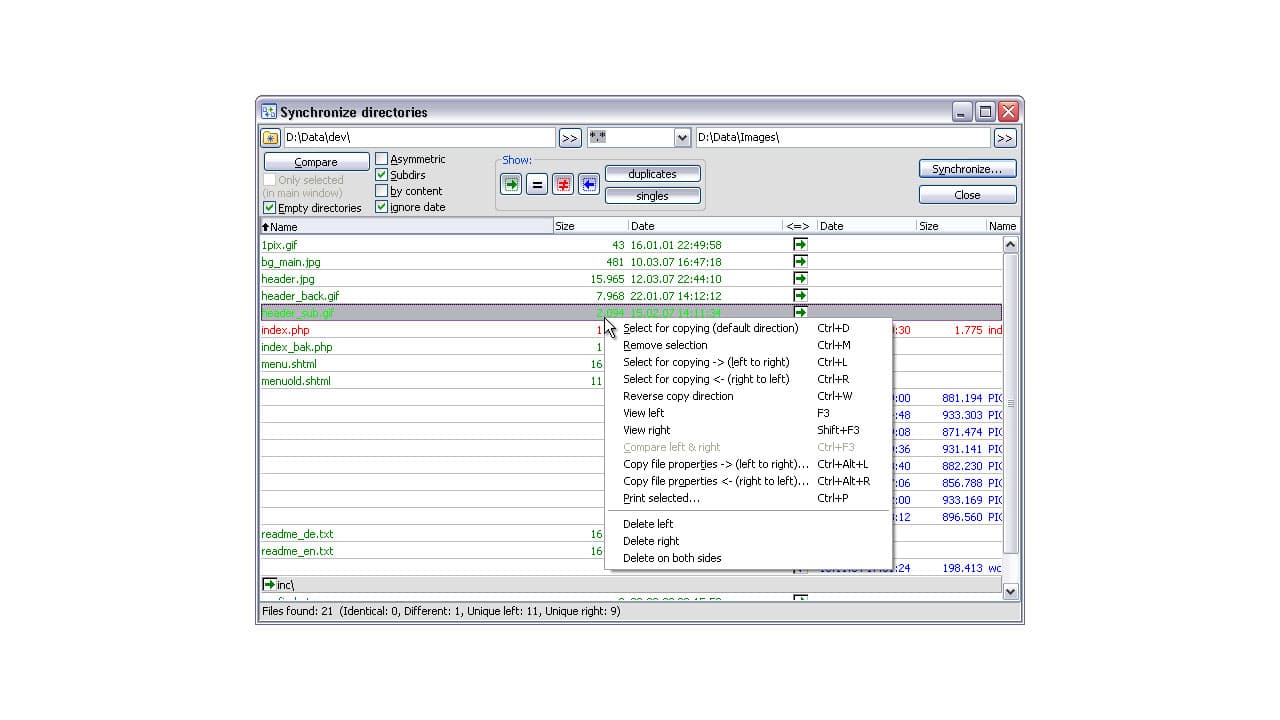Choose Remove selection from the context menu
The image size is (1280, 720).
coord(665,345)
